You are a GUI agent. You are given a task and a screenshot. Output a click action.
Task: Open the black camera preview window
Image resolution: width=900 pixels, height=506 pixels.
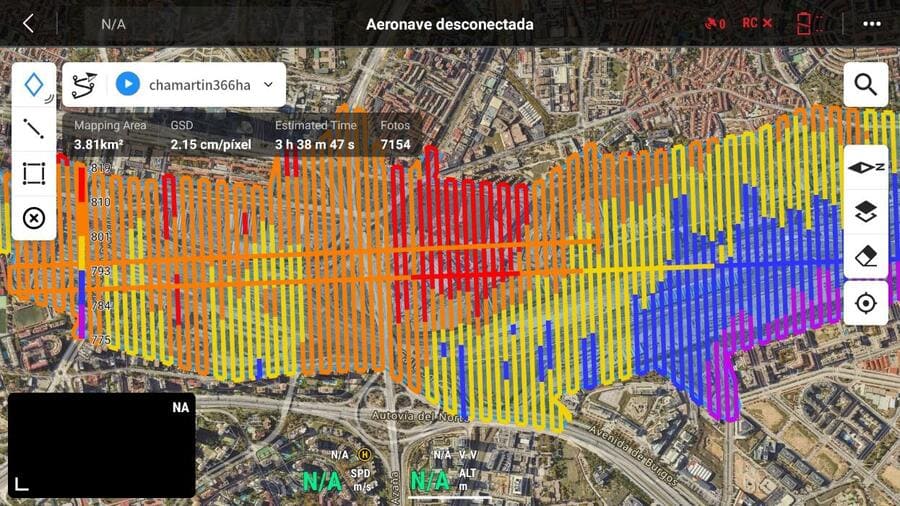[x=102, y=445]
